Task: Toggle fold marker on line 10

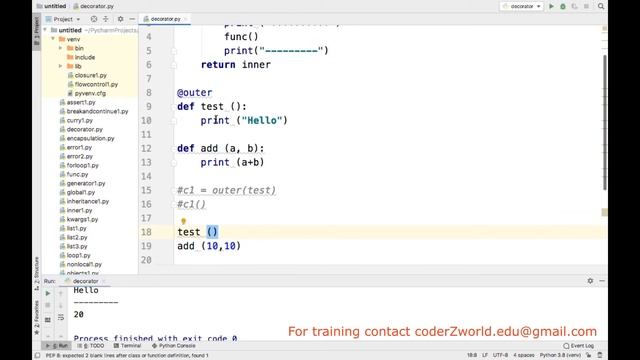Action: [x=173, y=121]
